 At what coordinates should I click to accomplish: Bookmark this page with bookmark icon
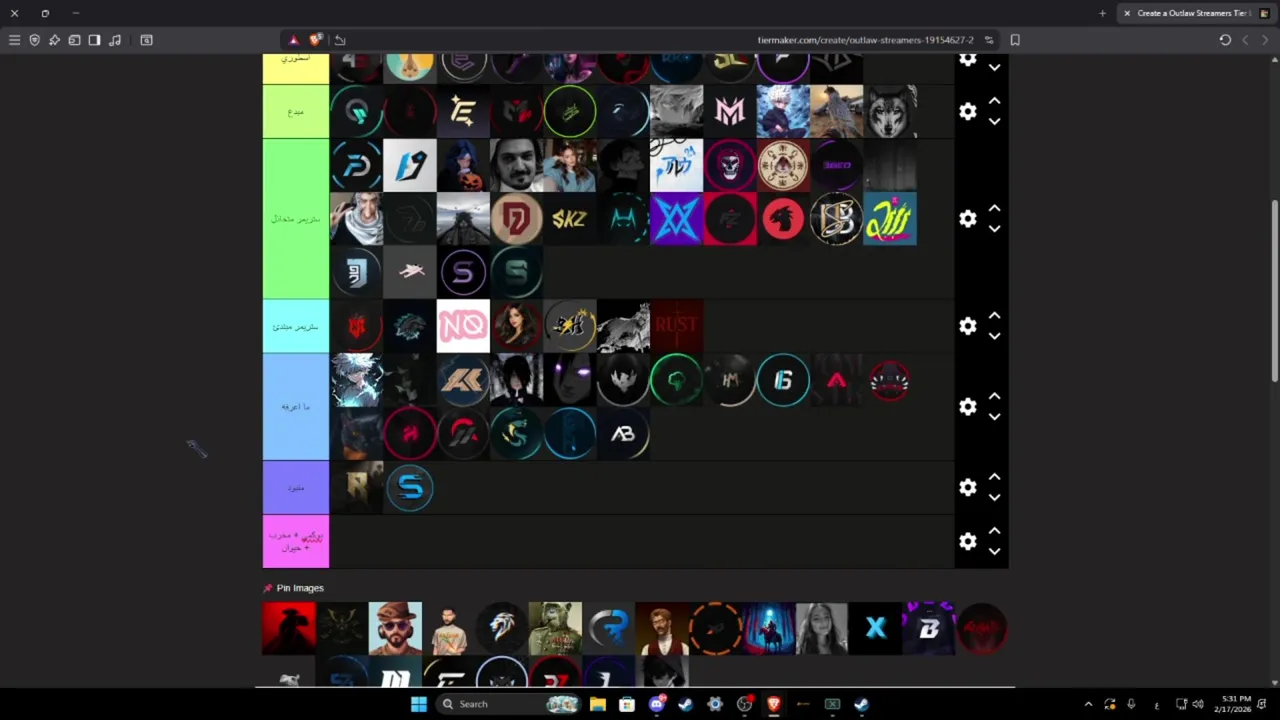[x=1015, y=40]
